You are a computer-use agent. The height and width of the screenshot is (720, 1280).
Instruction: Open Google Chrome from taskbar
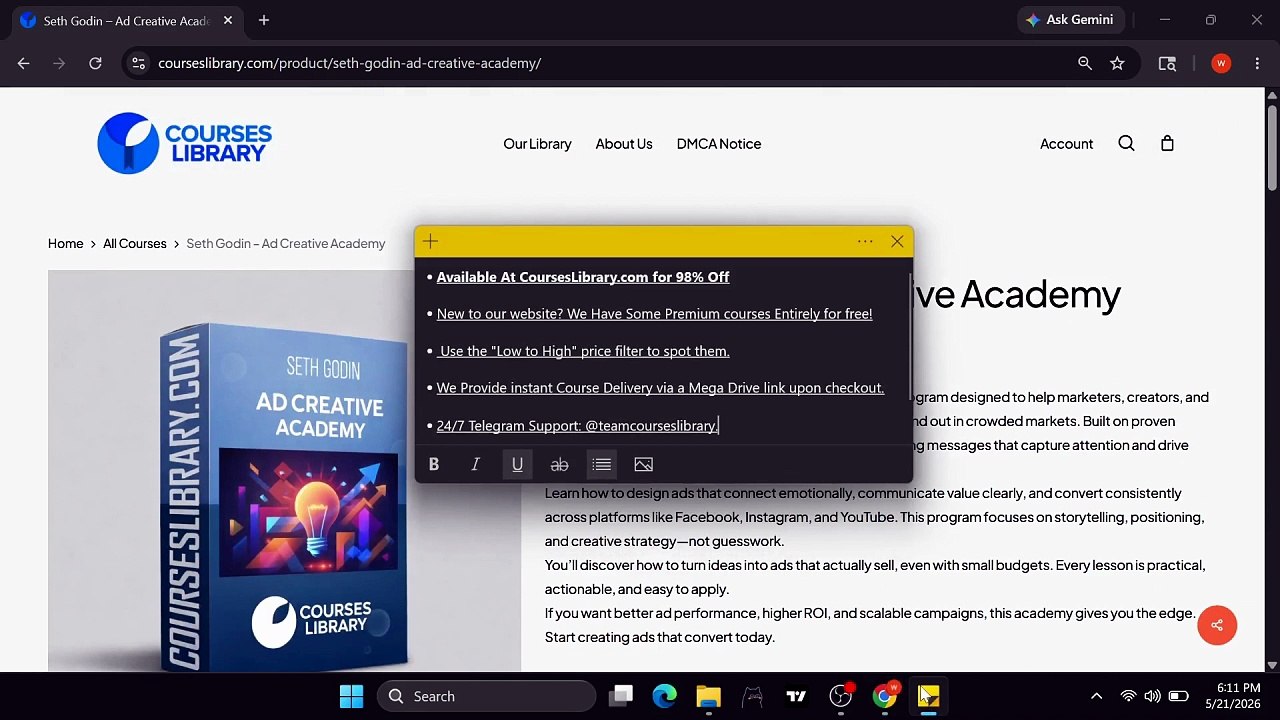pyautogui.click(x=885, y=696)
